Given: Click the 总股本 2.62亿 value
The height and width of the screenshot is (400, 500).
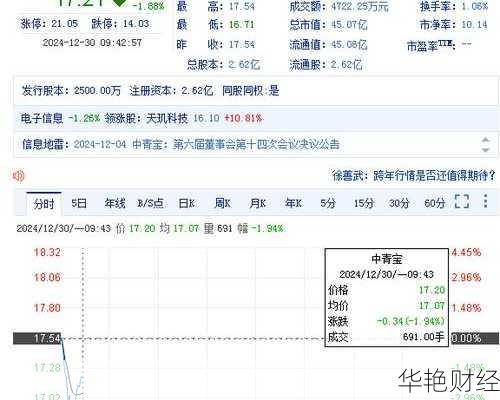Looking at the screenshot, I should point(244,64).
